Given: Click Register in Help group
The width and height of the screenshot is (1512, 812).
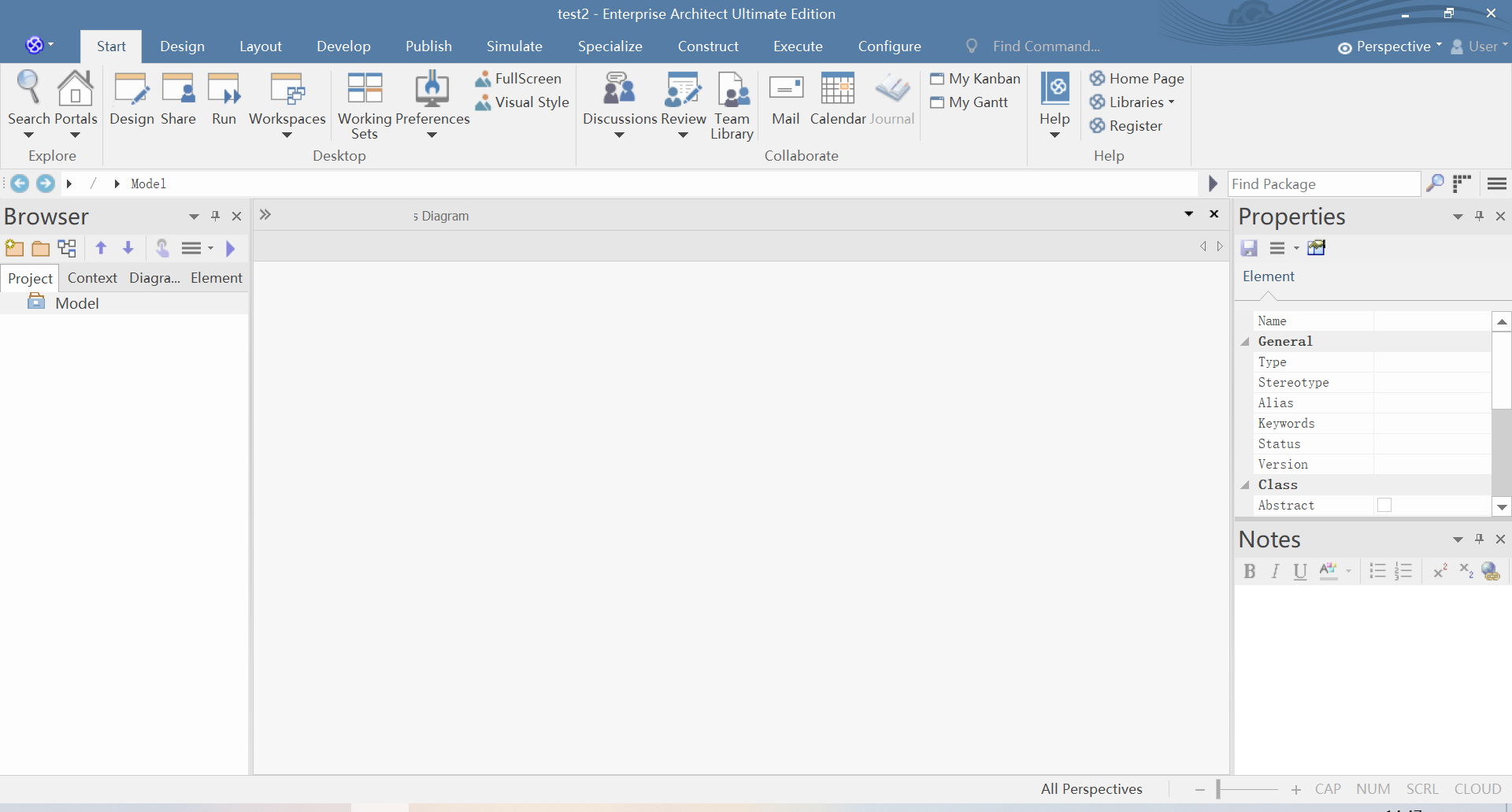Looking at the screenshot, I should tap(1126, 126).
